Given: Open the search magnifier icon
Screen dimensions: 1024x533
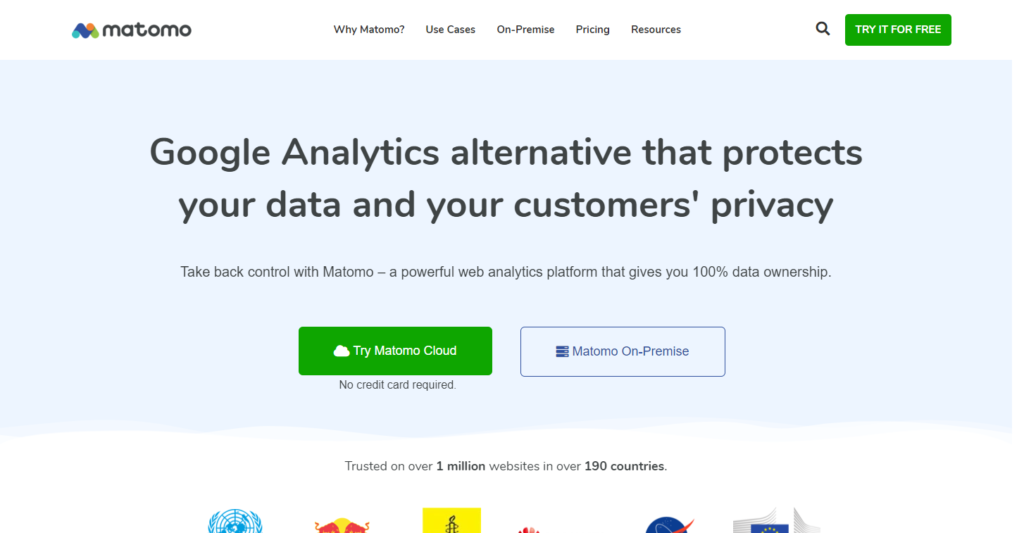Looking at the screenshot, I should 822,29.
